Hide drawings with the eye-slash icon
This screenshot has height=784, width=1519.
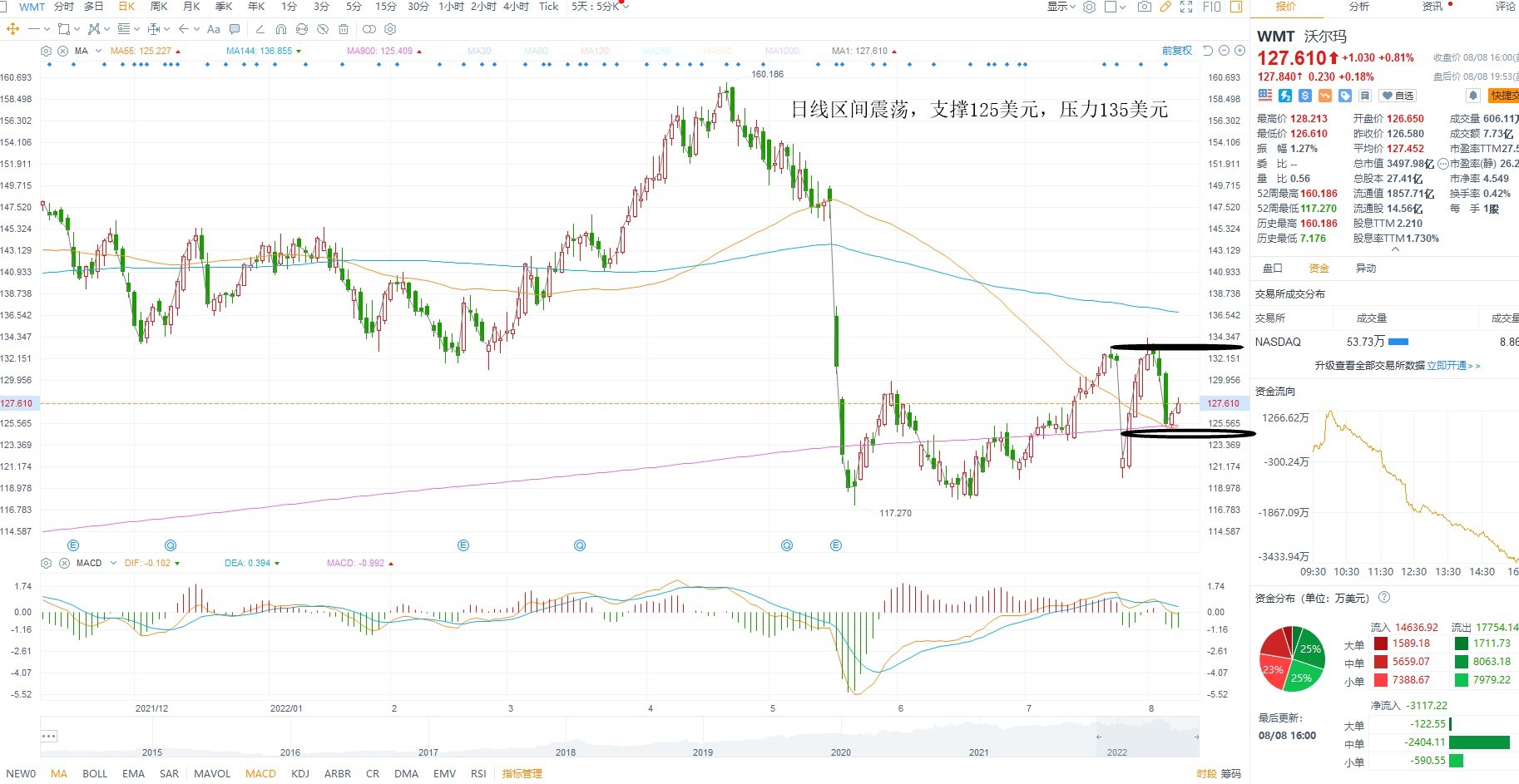tap(322, 29)
